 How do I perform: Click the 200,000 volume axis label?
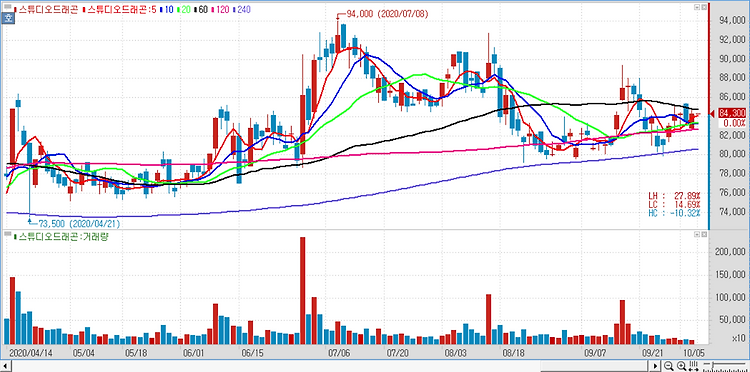pyautogui.click(x=731, y=251)
